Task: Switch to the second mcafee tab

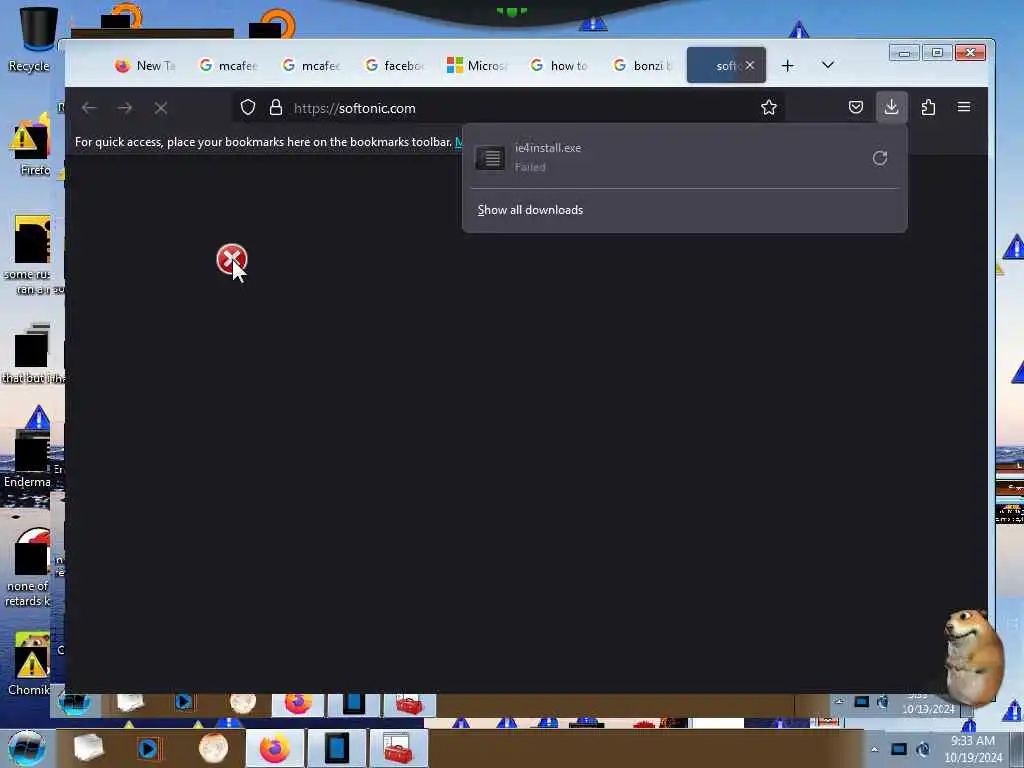Action: (311, 65)
